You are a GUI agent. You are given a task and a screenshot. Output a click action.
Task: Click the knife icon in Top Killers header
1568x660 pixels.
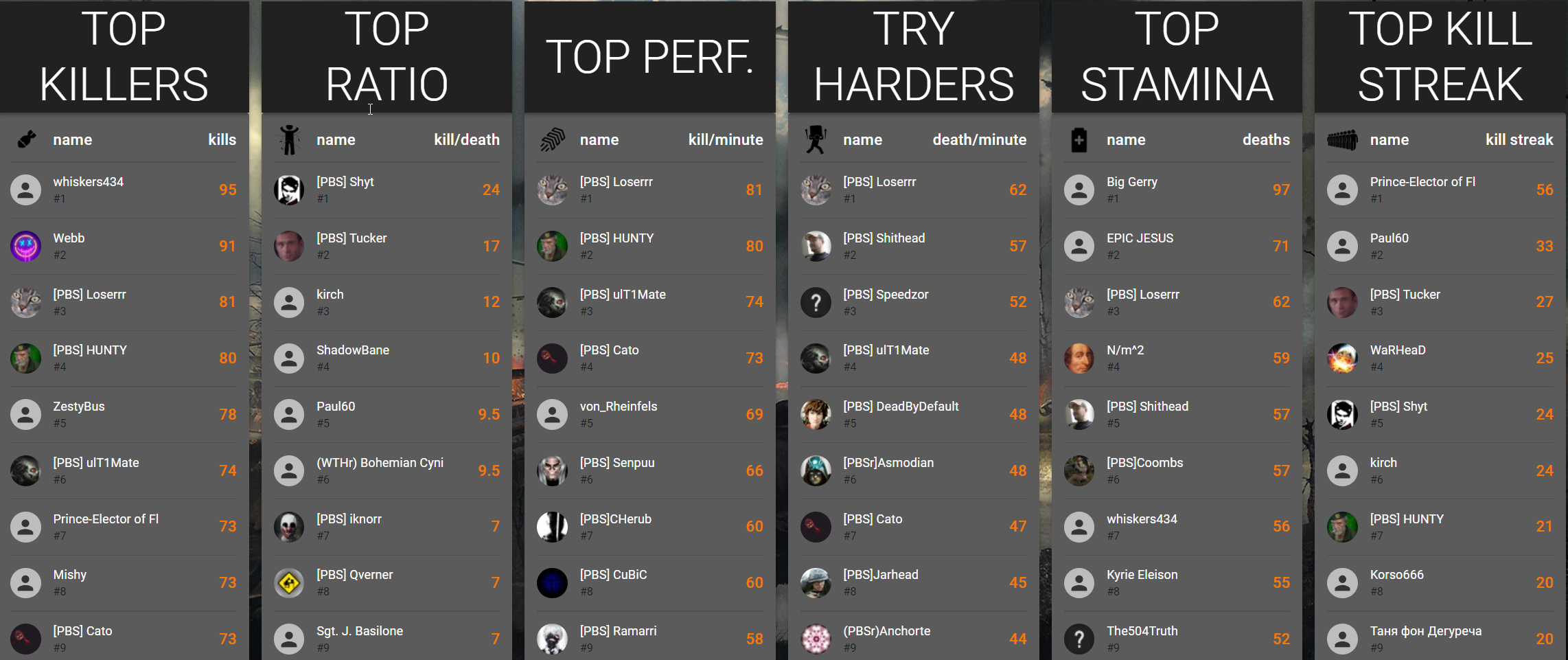[x=26, y=139]
